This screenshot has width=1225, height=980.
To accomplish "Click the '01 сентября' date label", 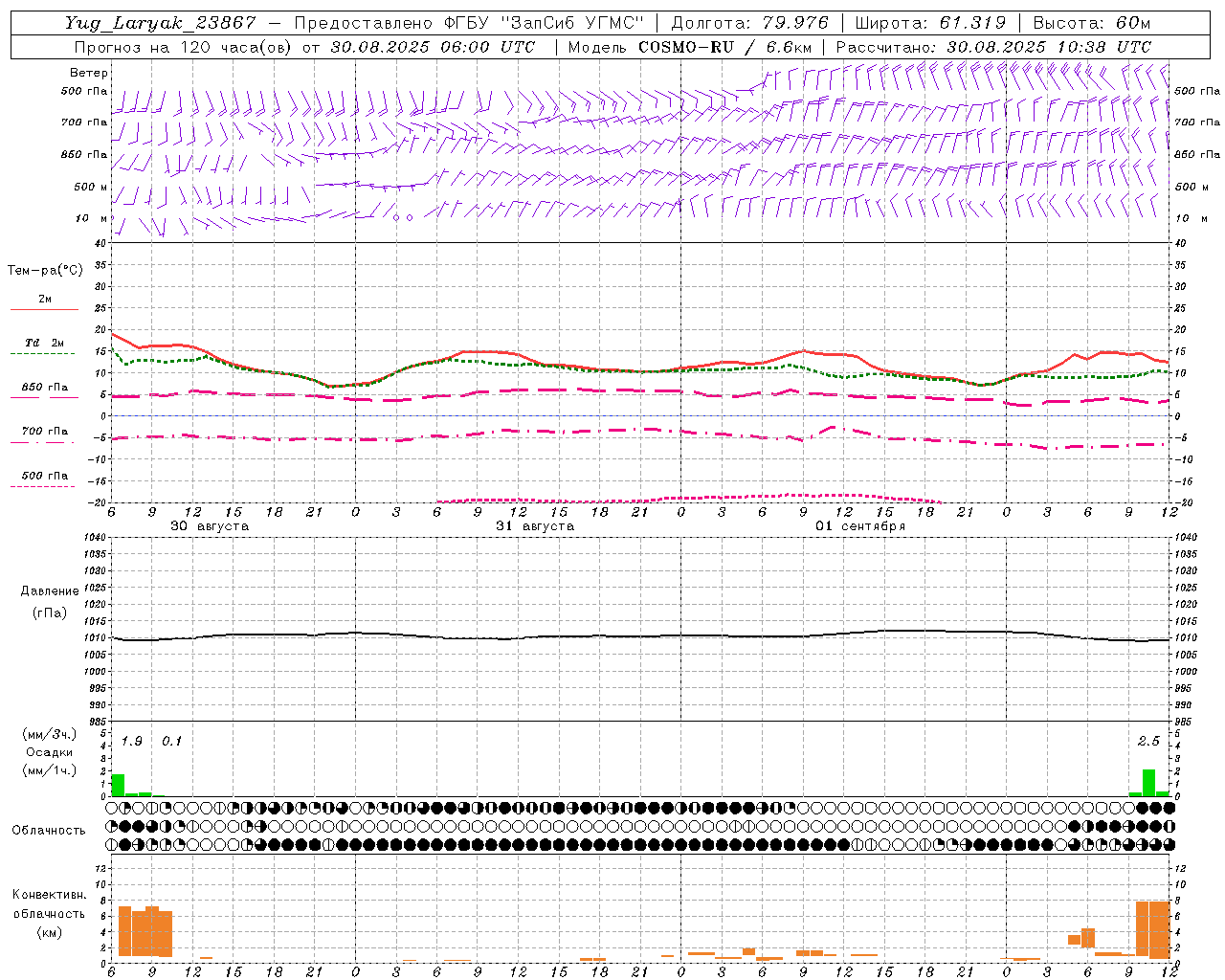I will tap(860, 526).
